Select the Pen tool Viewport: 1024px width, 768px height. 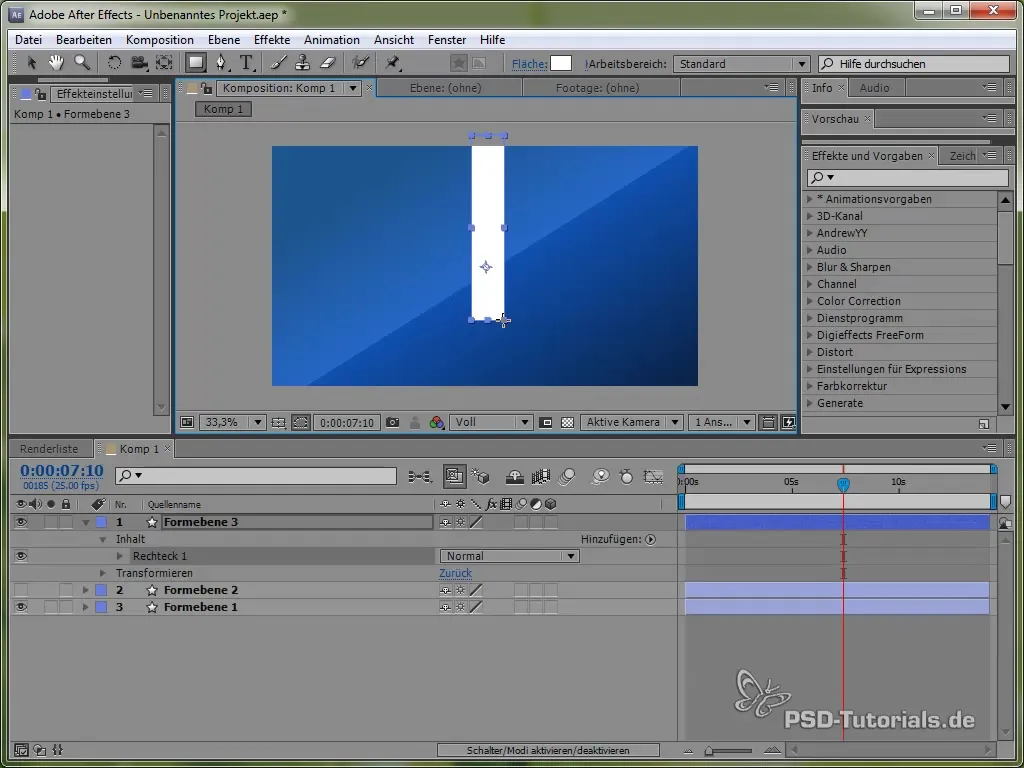[x=222, y=63]
